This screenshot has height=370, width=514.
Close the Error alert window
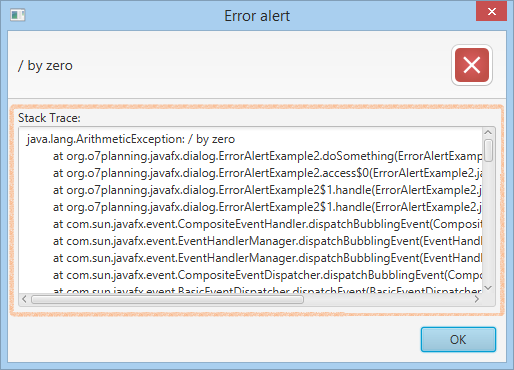coord(491,12)
